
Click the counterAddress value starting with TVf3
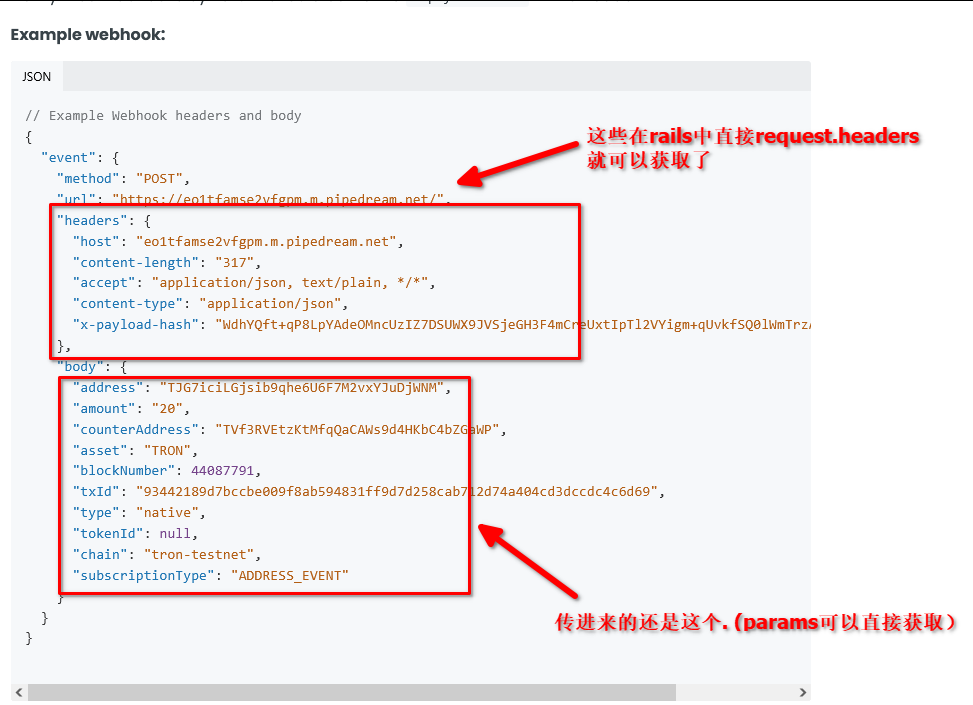tap(357, 429)
